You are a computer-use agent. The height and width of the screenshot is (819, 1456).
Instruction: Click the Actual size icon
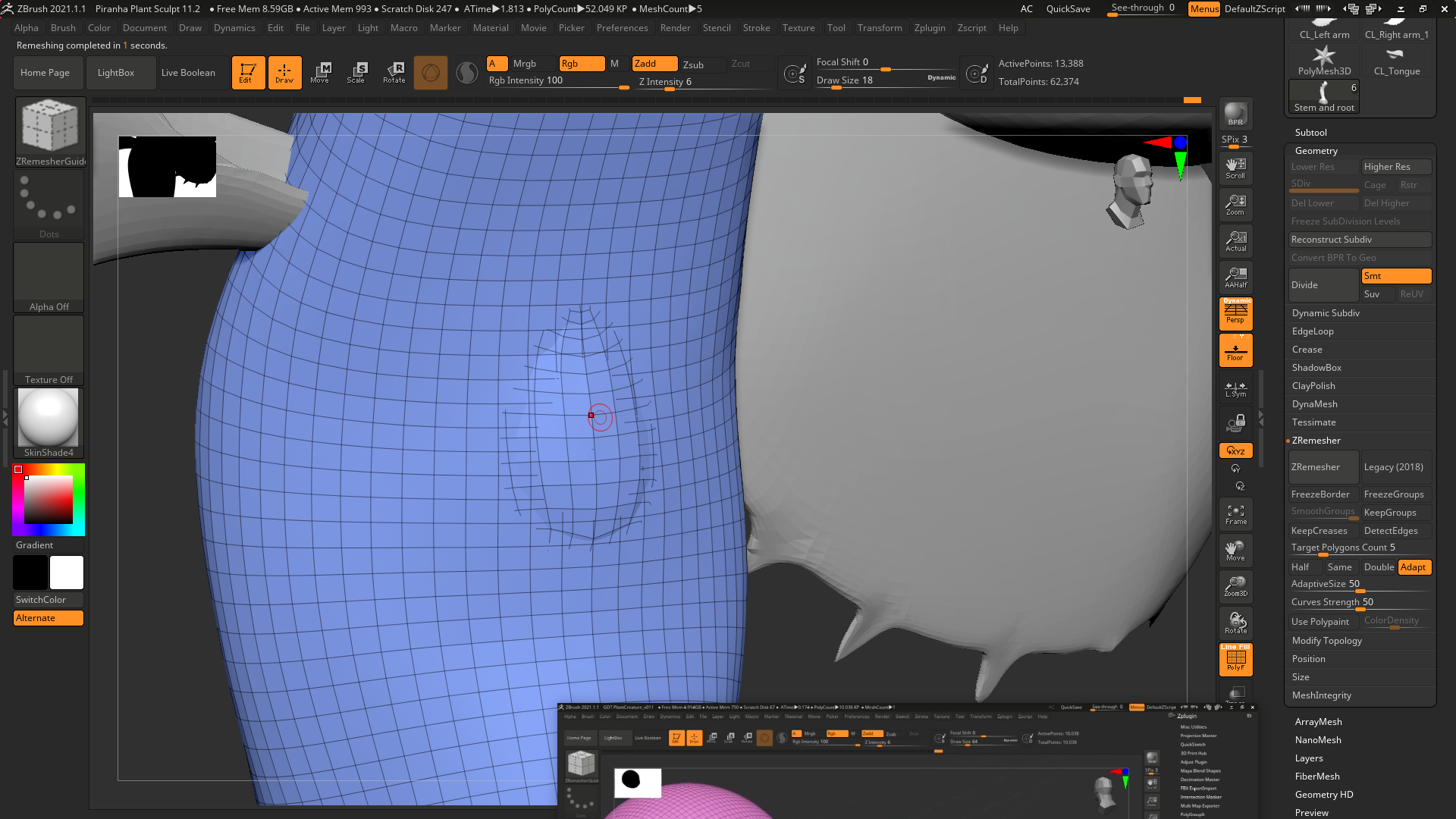coord(1235,241)
